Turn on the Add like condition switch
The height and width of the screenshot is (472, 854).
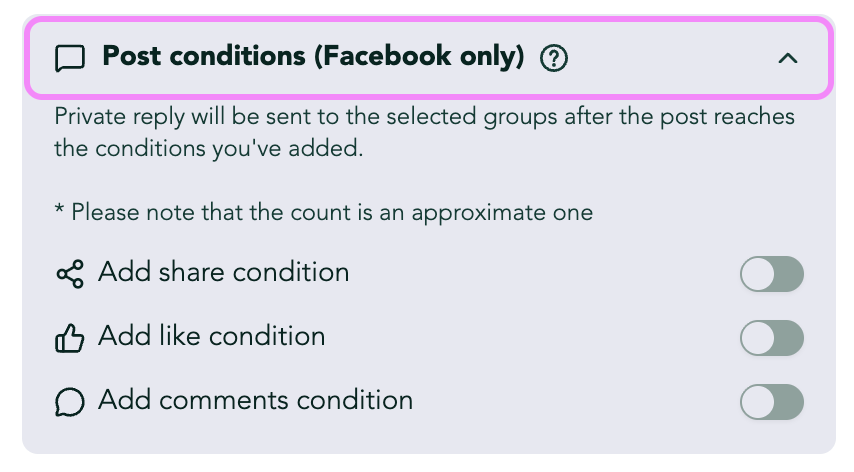coord(771,338)
